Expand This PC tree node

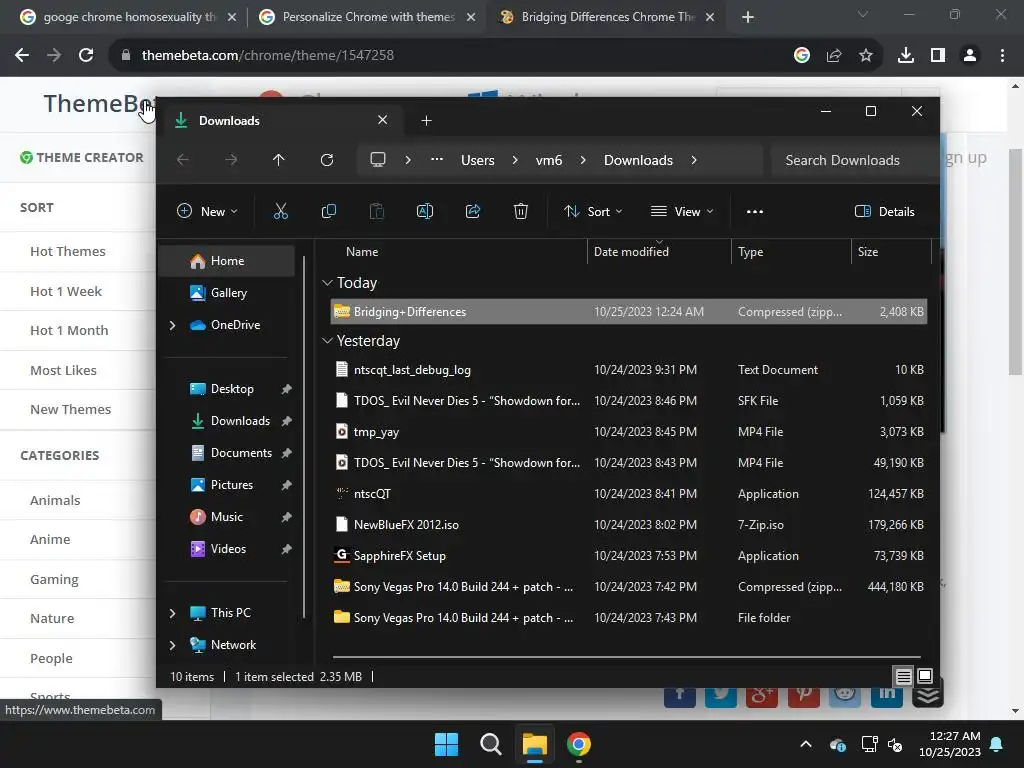pos(172,613)
